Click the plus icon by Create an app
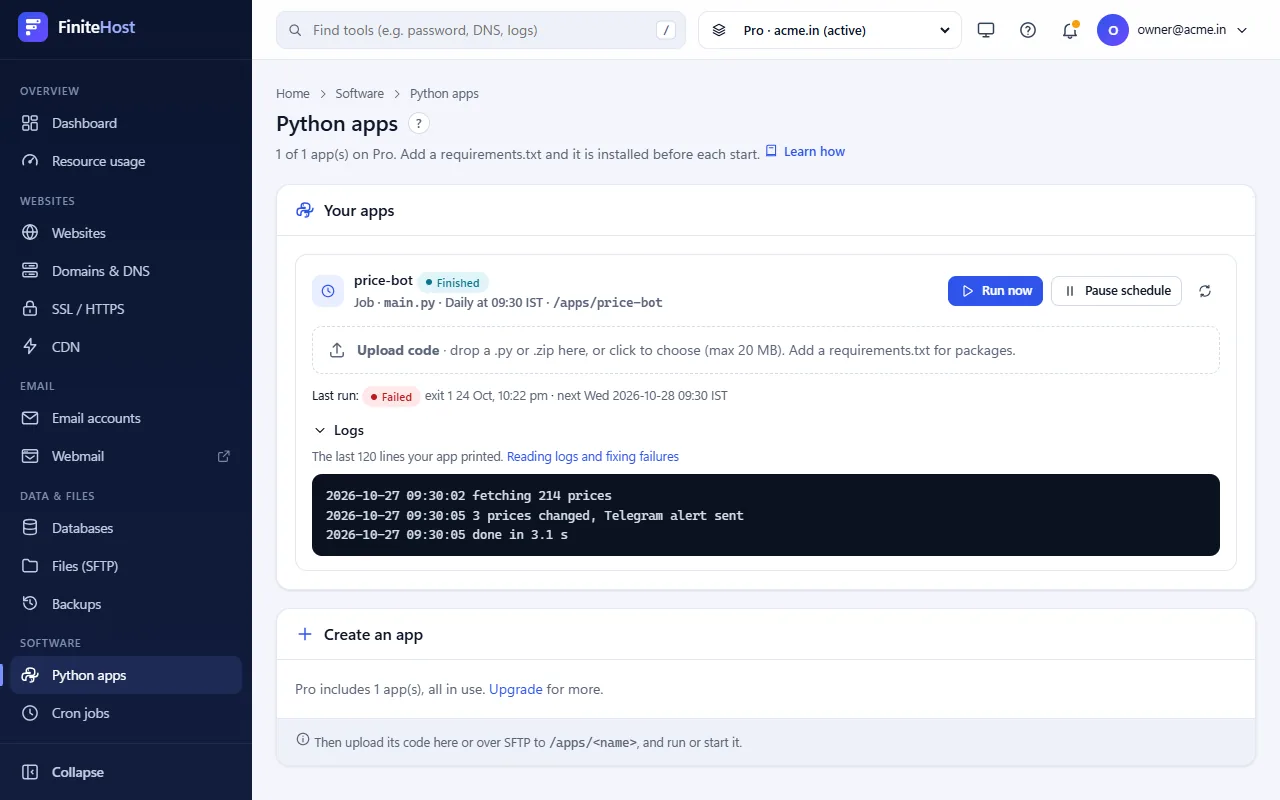This screenshot has width=1280, height=800. (305, 635)
